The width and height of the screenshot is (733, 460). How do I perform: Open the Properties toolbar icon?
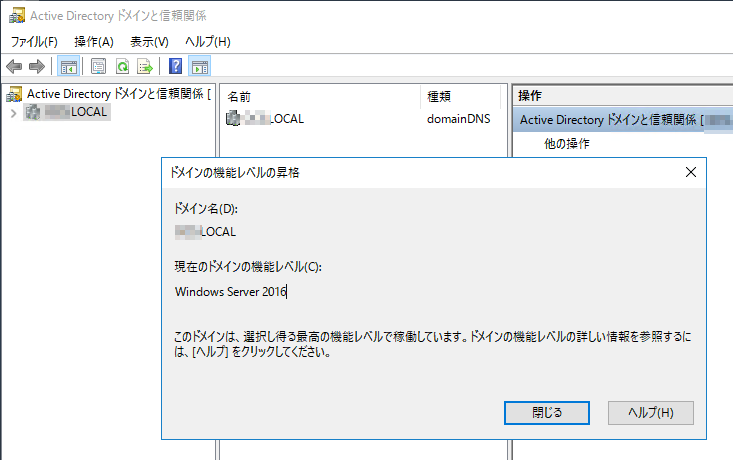pyautogui.click(x=98, y=66)
